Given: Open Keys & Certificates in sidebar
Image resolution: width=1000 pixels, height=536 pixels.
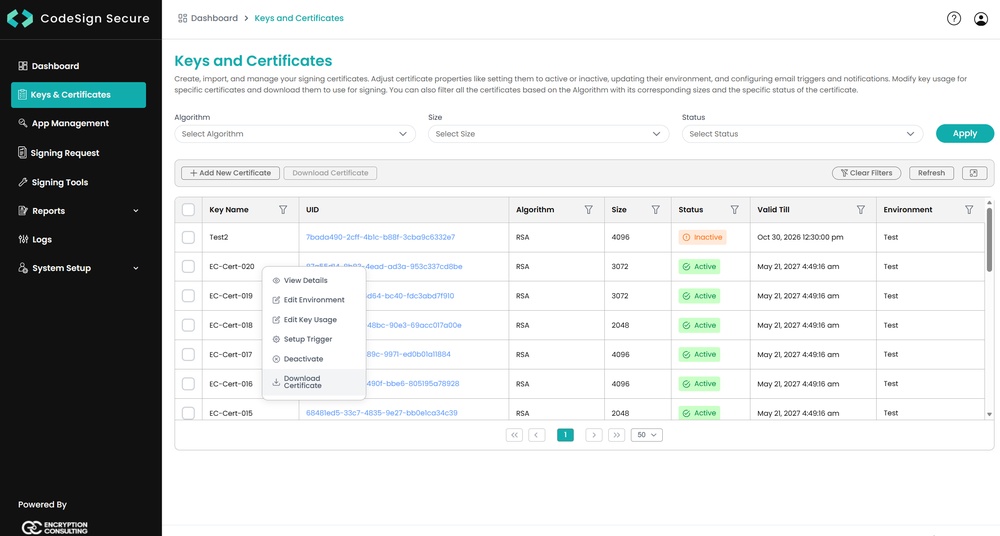Looking at the screenshot, I should click(x=78, y=95).
